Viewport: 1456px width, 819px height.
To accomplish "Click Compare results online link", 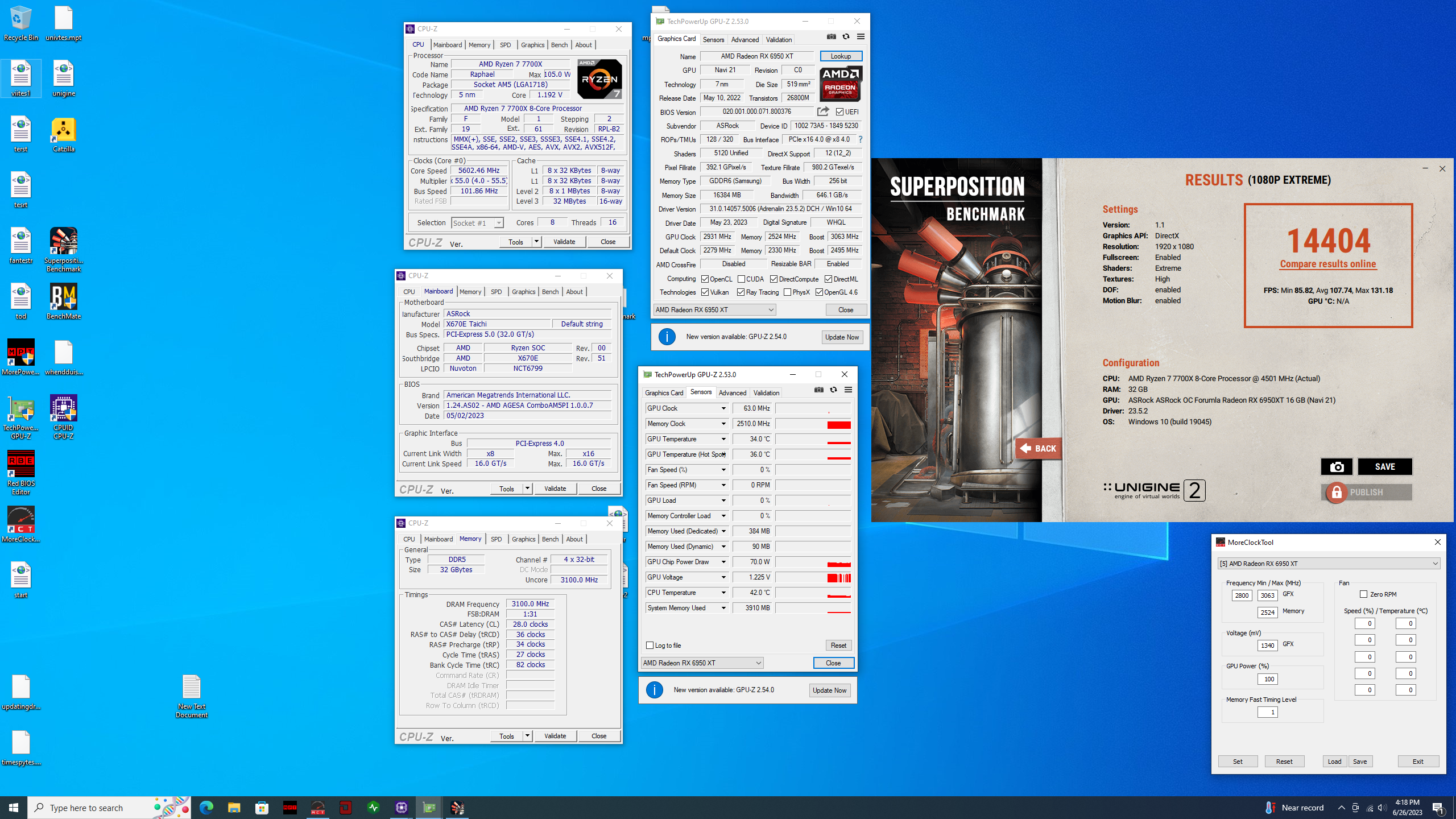I will coord(1328,264).
